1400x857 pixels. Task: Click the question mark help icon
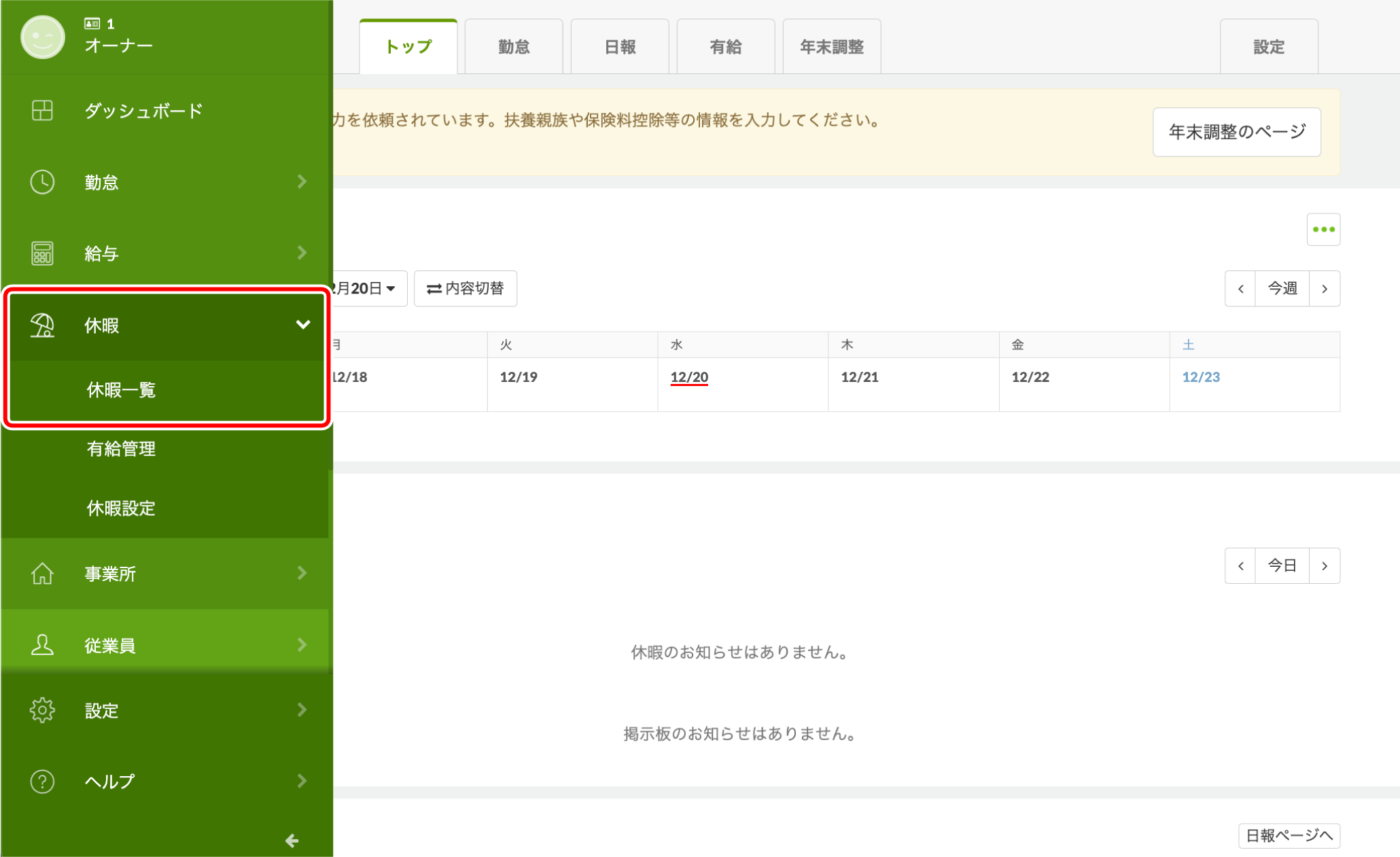coord(42,782)
